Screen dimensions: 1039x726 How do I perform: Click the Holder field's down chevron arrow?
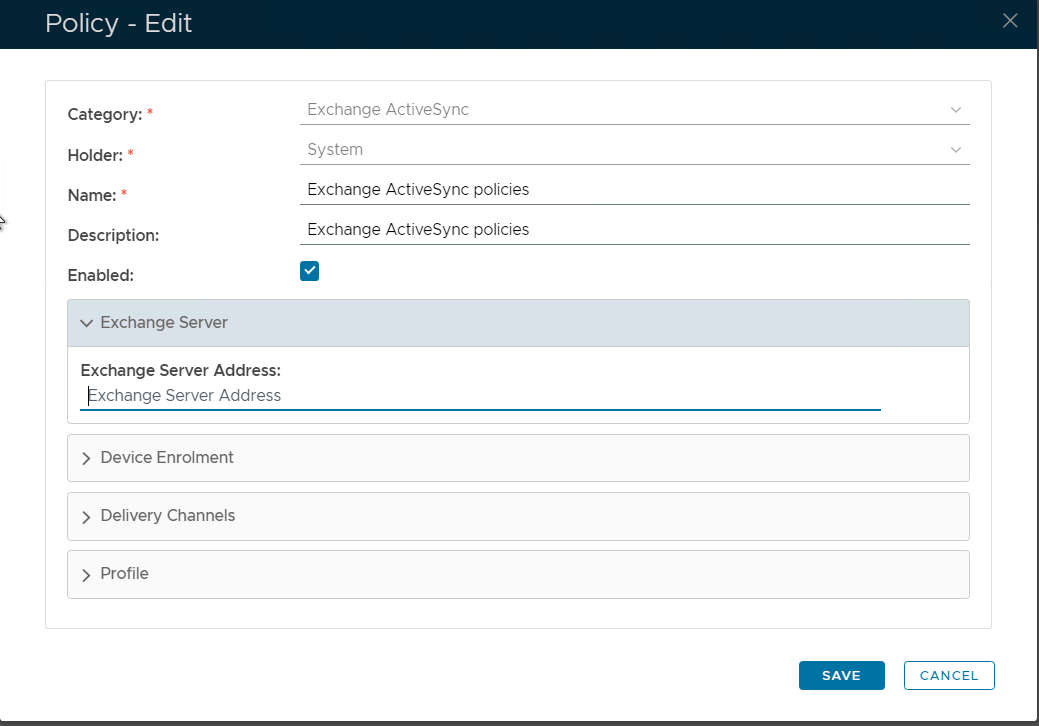[x=955, y=150]
